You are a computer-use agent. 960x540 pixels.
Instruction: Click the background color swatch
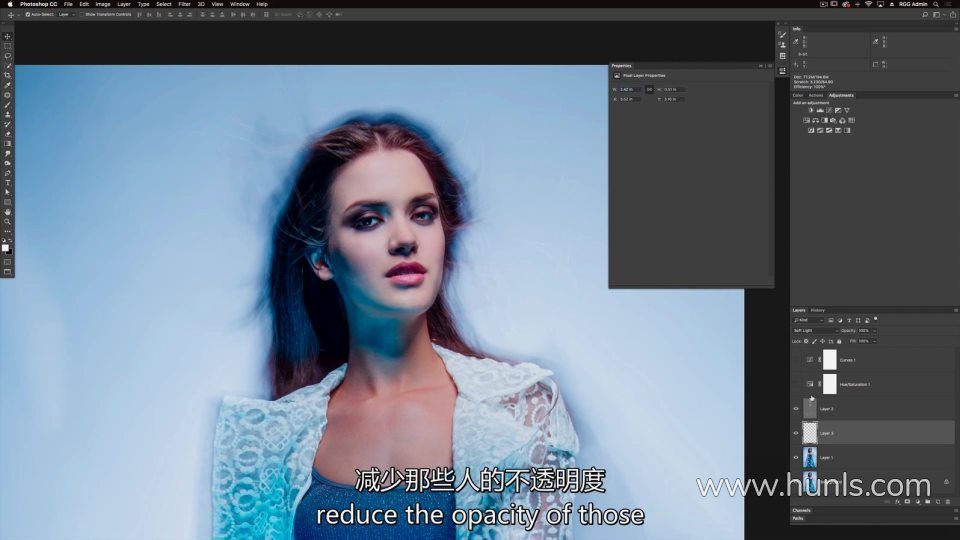click(x=9, y=252)
